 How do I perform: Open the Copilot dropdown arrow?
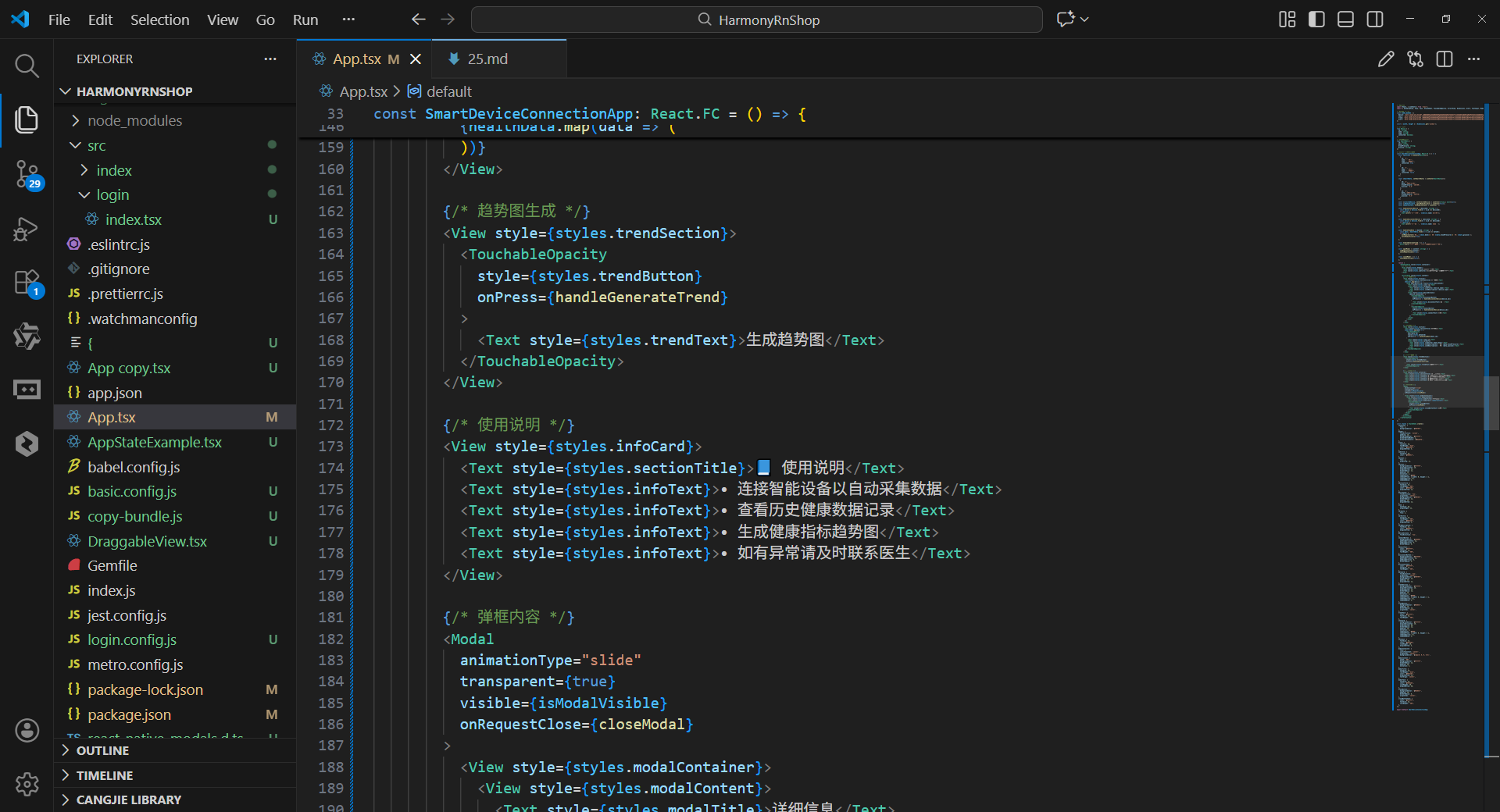point(1084,20)
